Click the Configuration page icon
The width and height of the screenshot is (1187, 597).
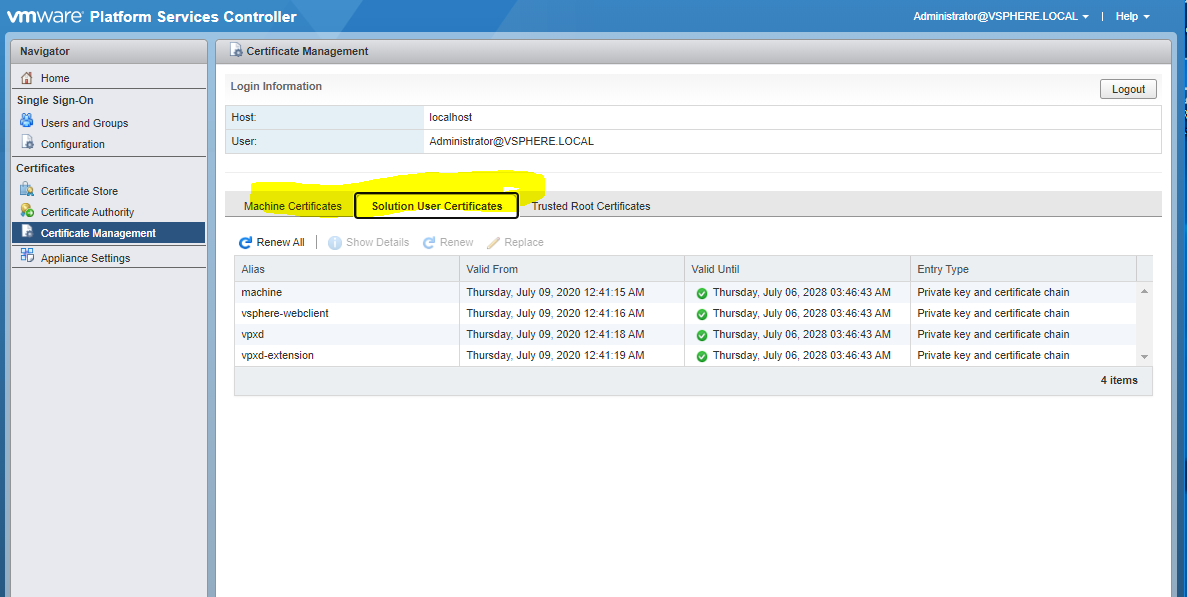pyautogui.click(x=27, y=142)
